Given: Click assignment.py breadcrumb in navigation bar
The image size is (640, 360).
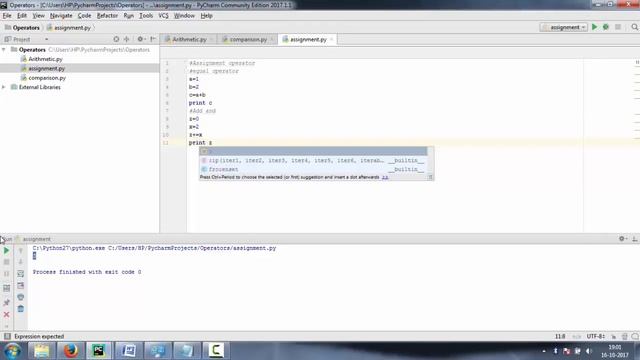Looking at the screenshot, I should click(69, 27).
